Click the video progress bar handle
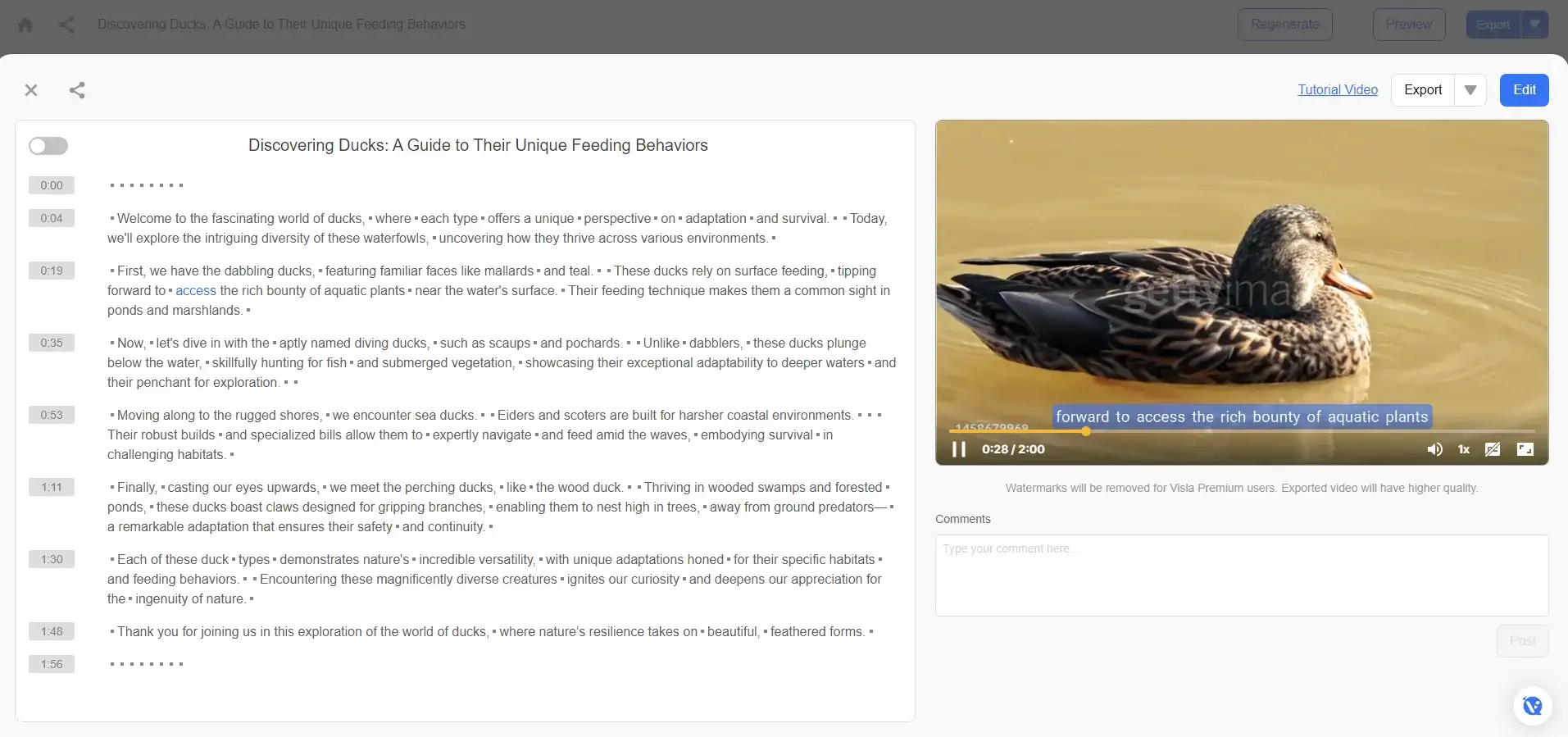The height and width of the screenshot is (737, 1568). 1086,431
